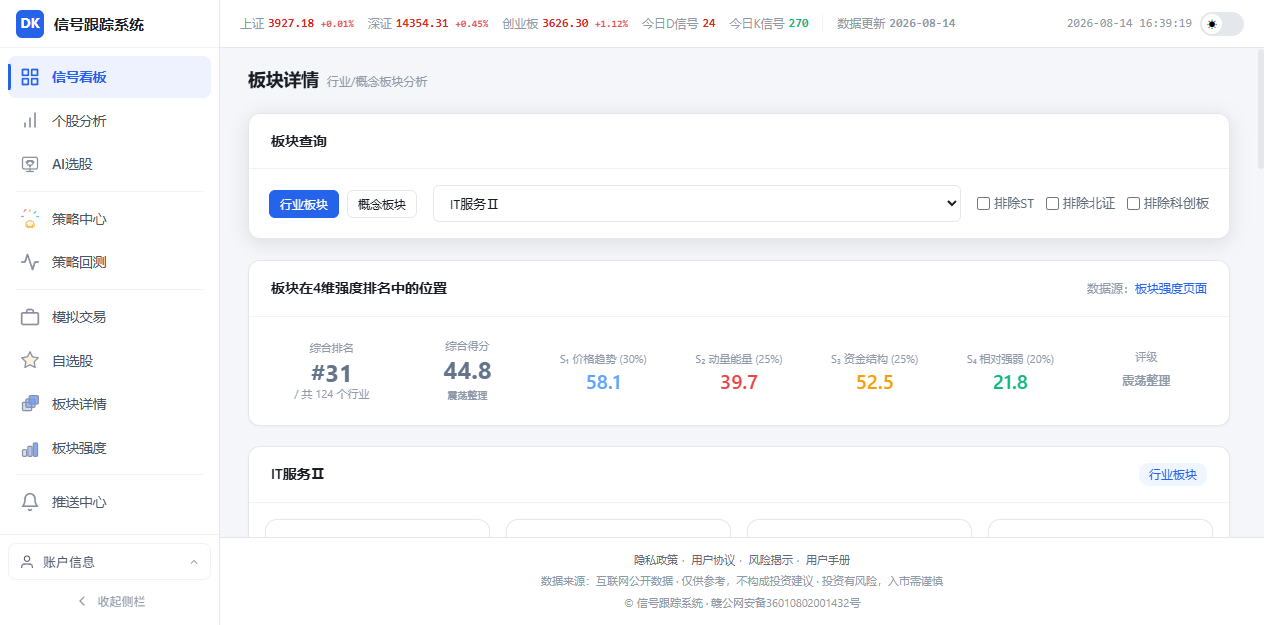Expand the 账户信息 chevron
Screen dimensions: 1264x625
click(x=194, y=562)
